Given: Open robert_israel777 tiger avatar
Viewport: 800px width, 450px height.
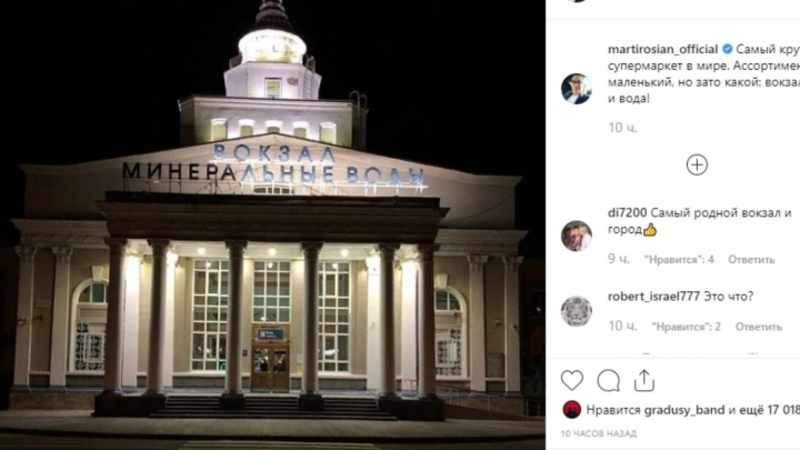Looking at the screenshot, I should tap(576, 311).
